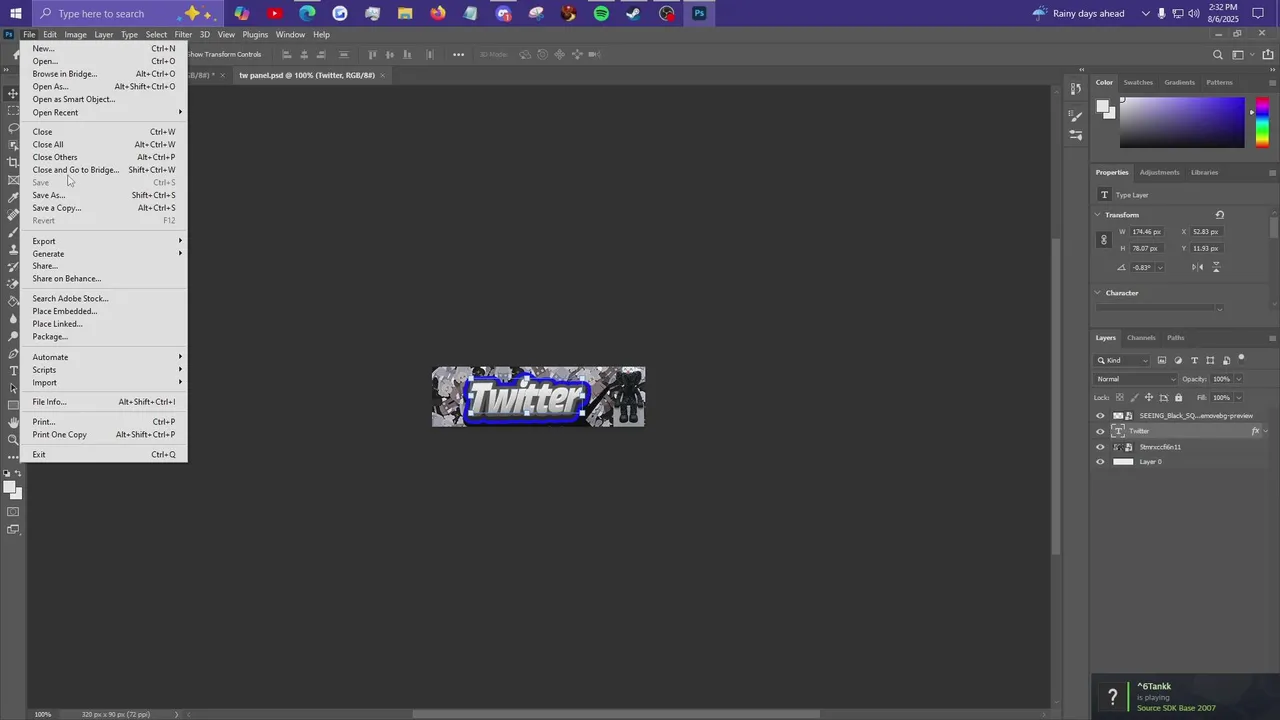
Task: Click the share icon at top right
Action: [1268, 55]
